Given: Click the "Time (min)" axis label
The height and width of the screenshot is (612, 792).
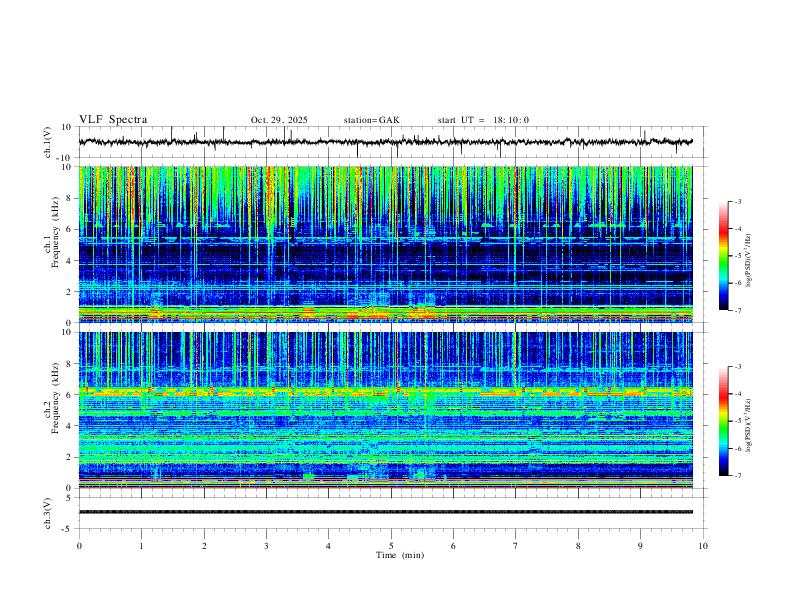Looking at the screenshot, I should [400, 555].
